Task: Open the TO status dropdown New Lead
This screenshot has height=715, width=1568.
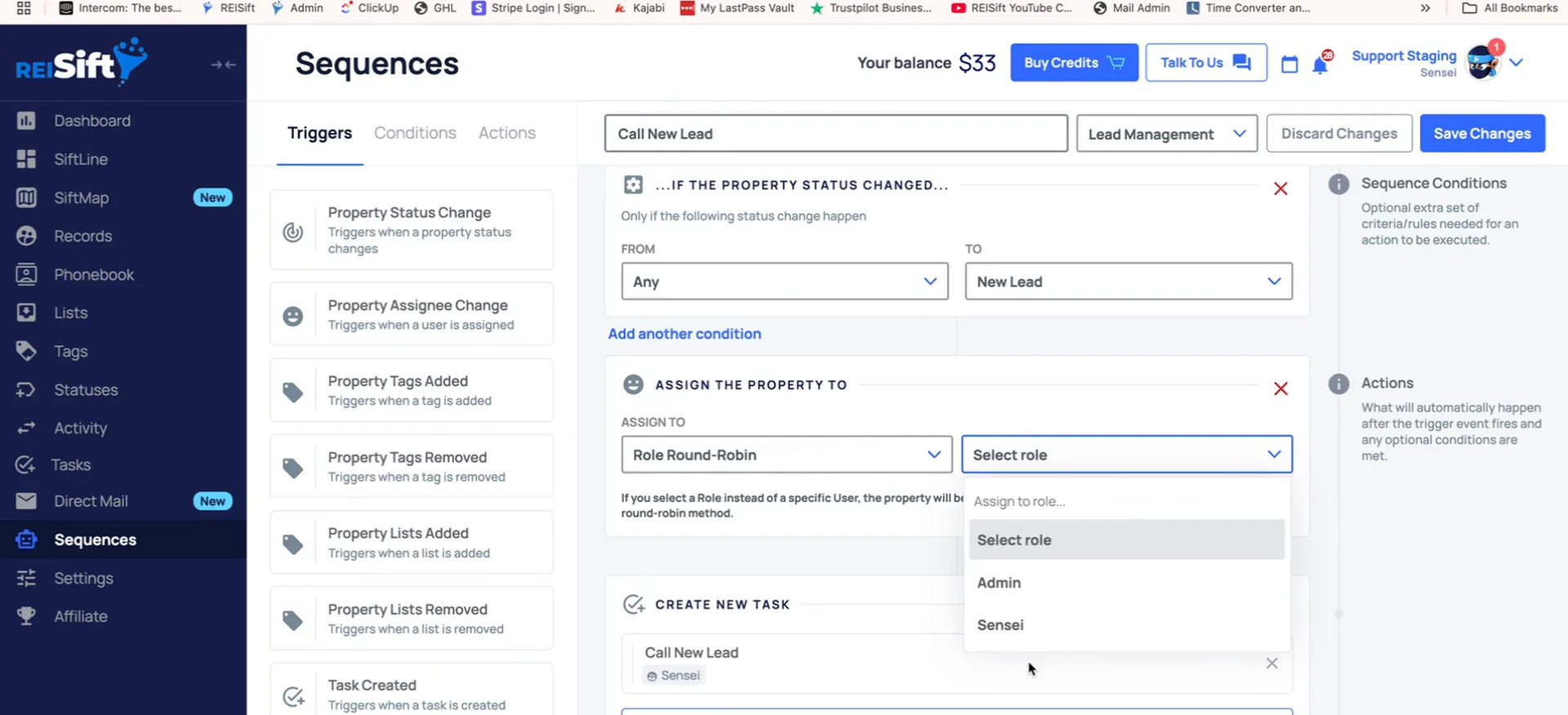Action: pyautogui.click(x=1129, y=282)
